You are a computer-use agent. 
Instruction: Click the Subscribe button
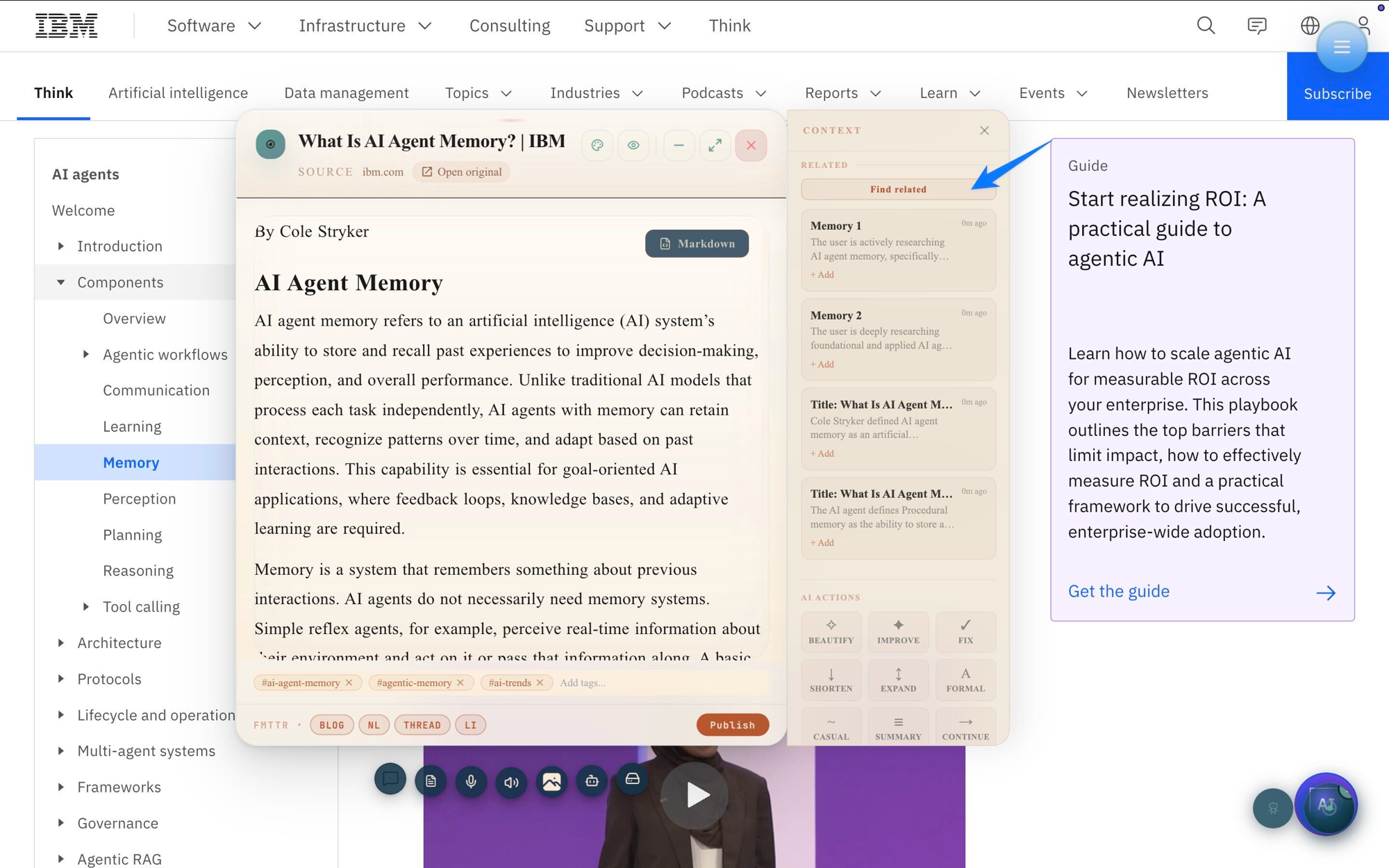1337,94
